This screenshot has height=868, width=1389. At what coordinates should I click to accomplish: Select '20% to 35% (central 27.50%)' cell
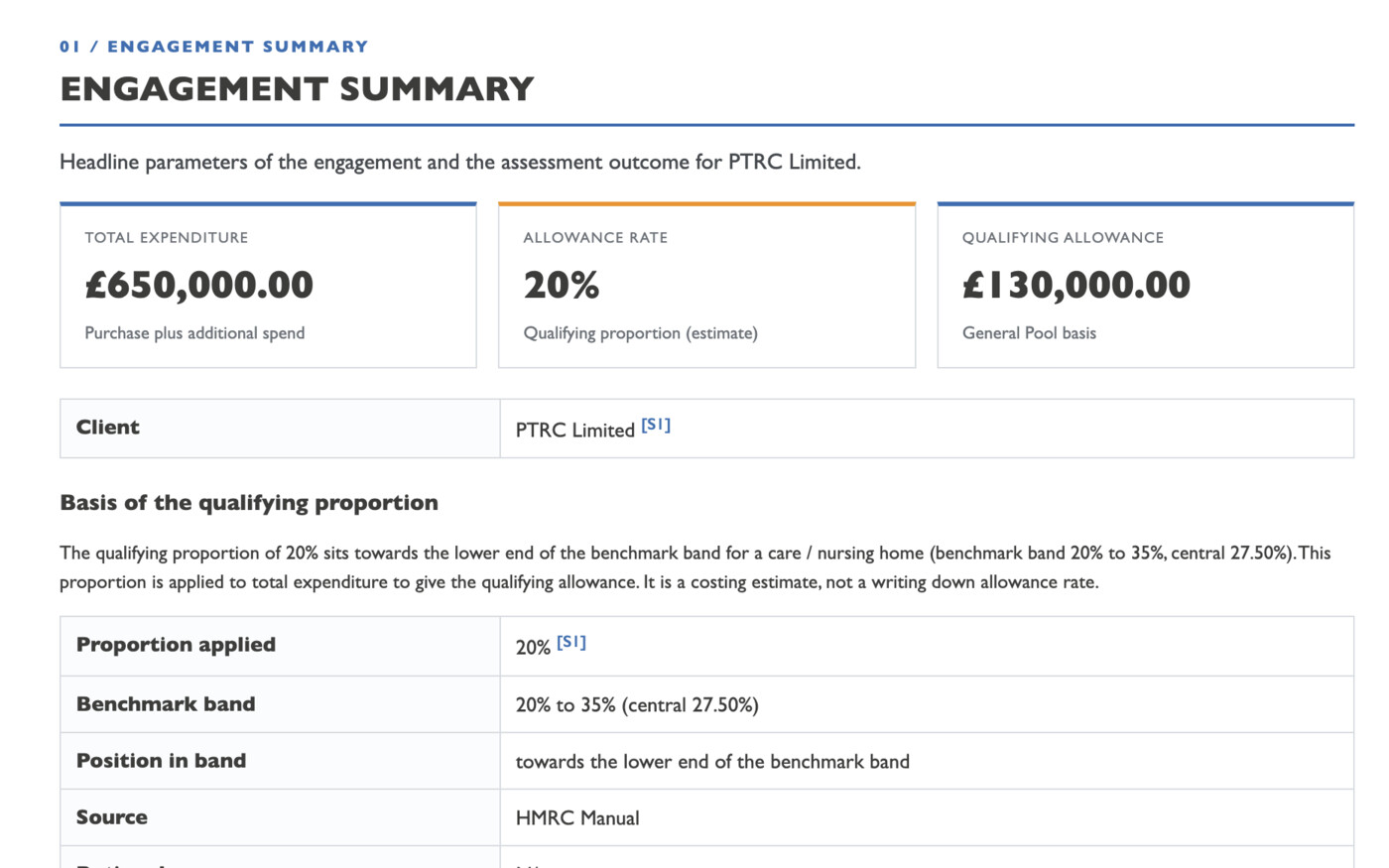click(927, 704)
